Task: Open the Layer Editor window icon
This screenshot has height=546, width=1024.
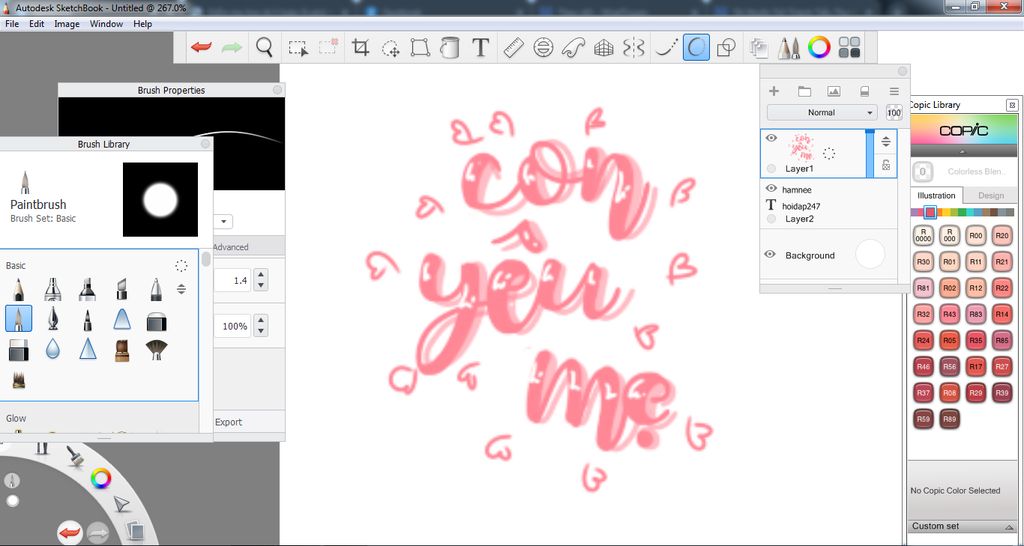Action: pyautogui.click(x=759, y=48)
